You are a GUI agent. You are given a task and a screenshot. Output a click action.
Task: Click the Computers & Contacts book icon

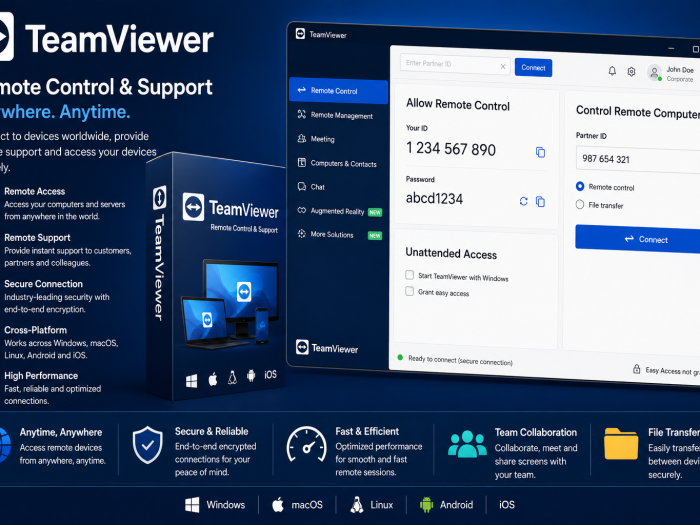pos(302,162)
